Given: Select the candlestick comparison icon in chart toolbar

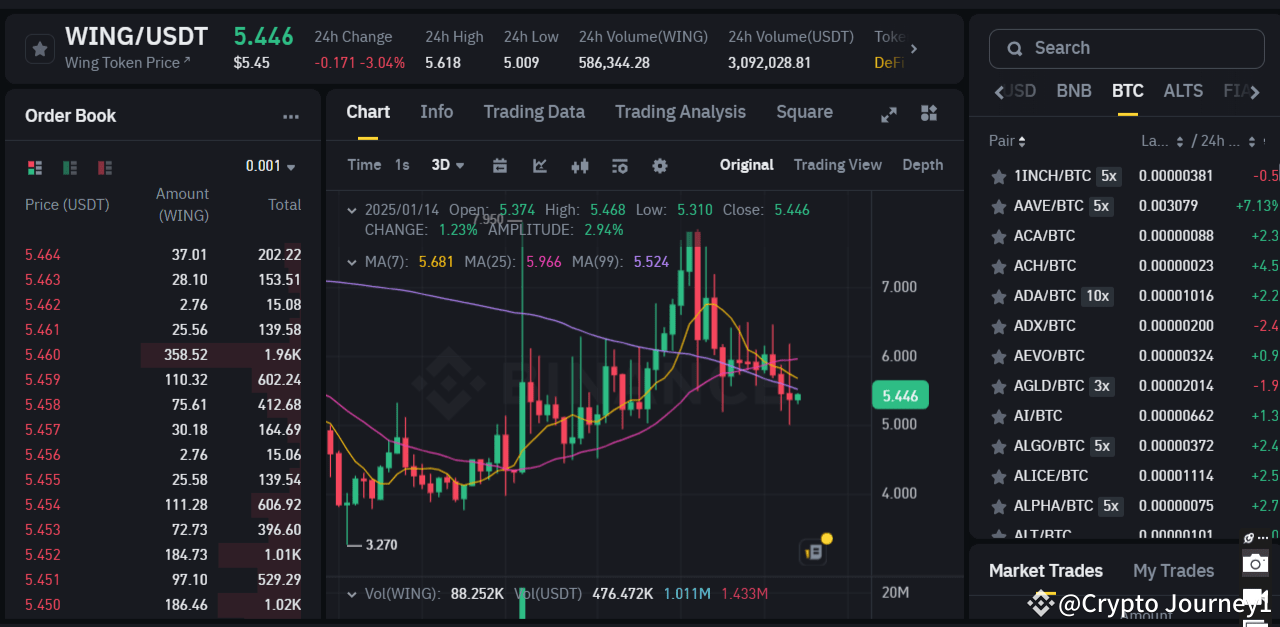Looking at the screenshot, I should click(x=580, y=165).
